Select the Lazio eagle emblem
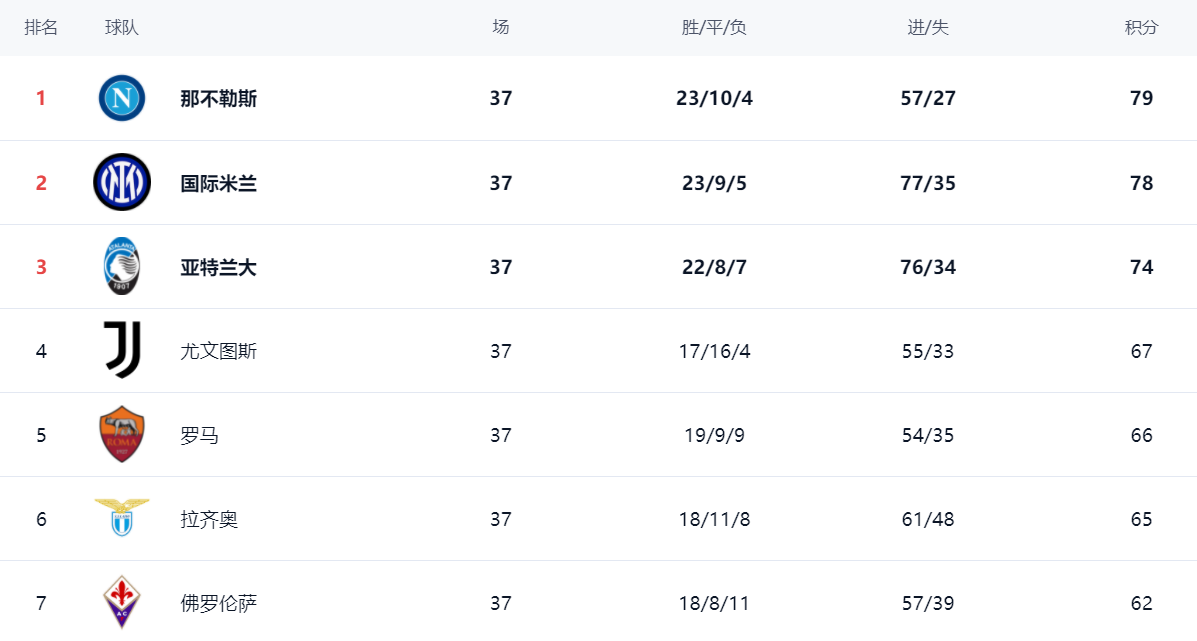This screenshot has width=1197, height=641. pos(122,517)
